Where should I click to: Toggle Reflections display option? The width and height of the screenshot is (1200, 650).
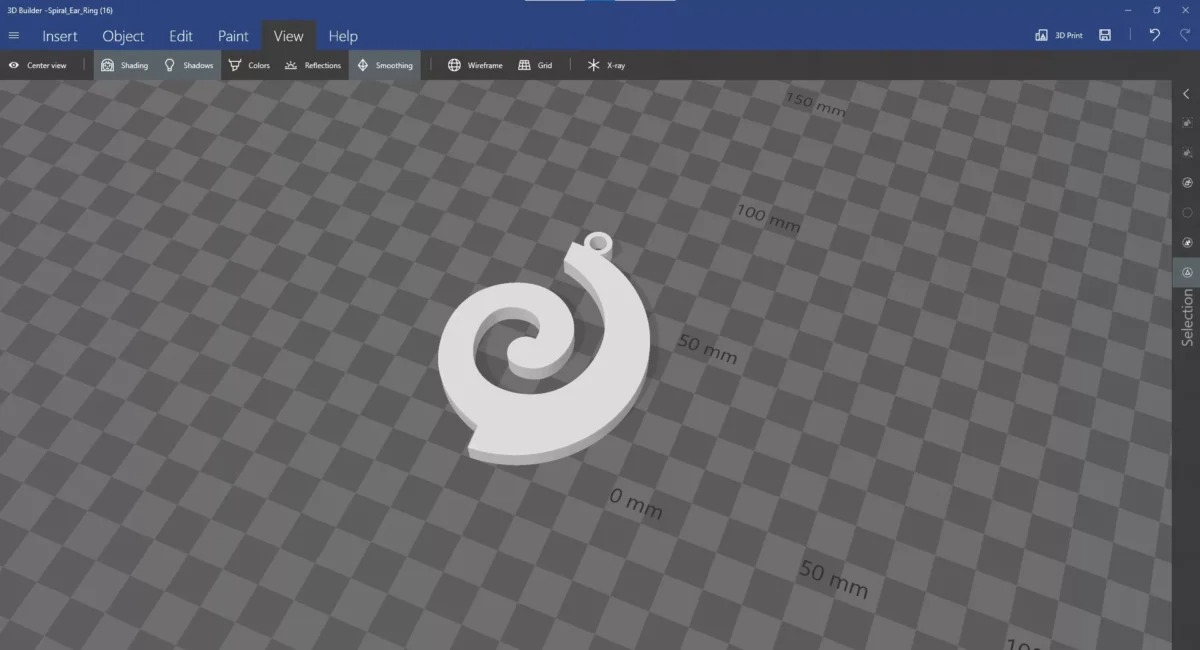[313, 65]
